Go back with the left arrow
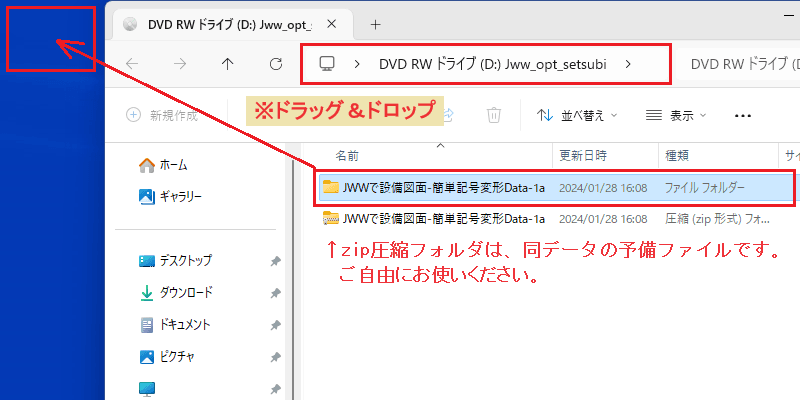The image size is (800, 400). point(132,64)
